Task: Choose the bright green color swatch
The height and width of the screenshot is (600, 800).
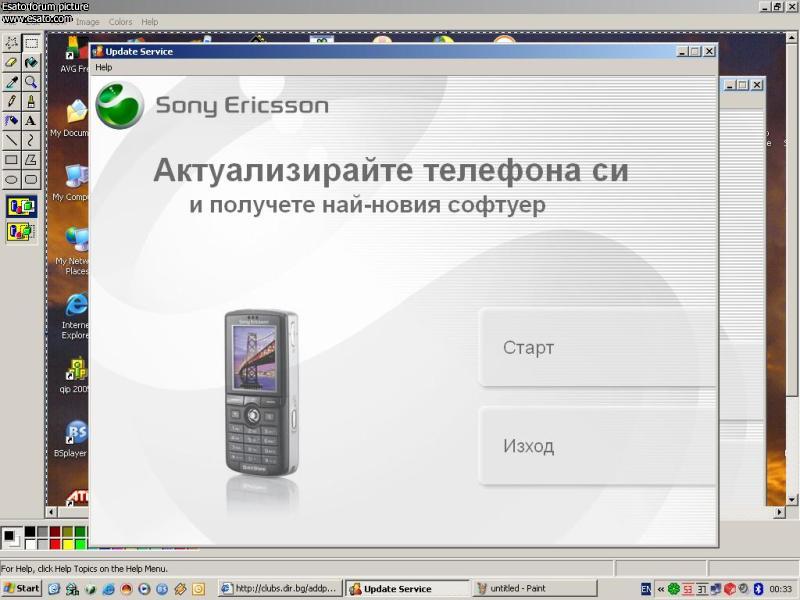Action: [80, 544]
